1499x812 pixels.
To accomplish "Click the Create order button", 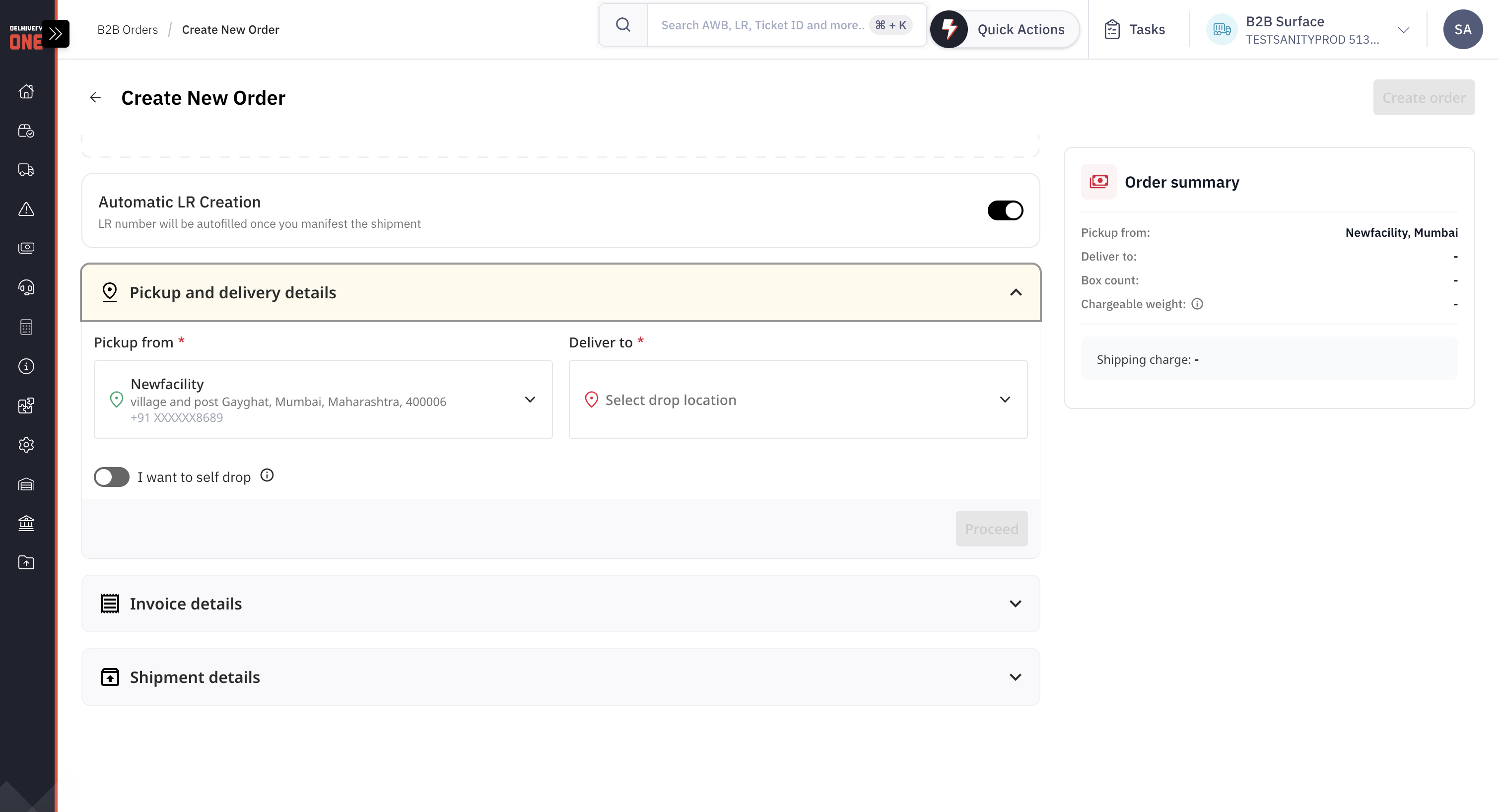I will tap(1424, 97).
